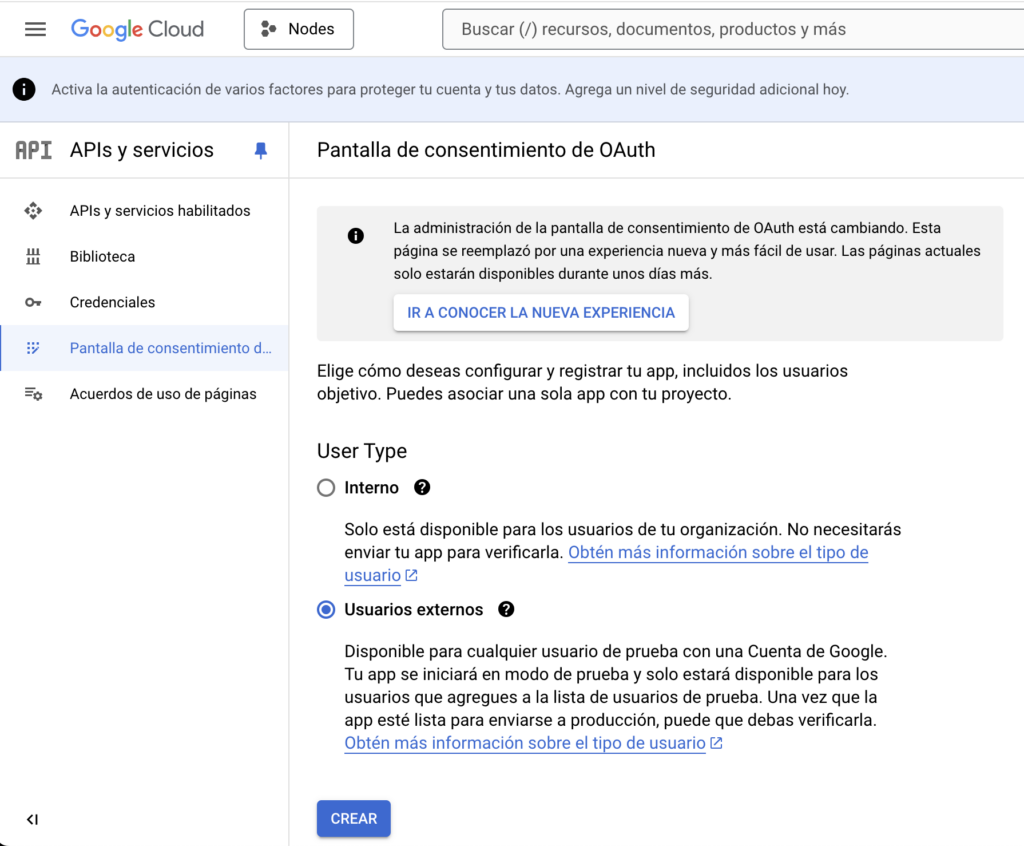Click IR A CONOCER LA NUEVA EXPERIENCIA
The image size is (1024, 846).
pyautogui.click(x=541, y=313)
